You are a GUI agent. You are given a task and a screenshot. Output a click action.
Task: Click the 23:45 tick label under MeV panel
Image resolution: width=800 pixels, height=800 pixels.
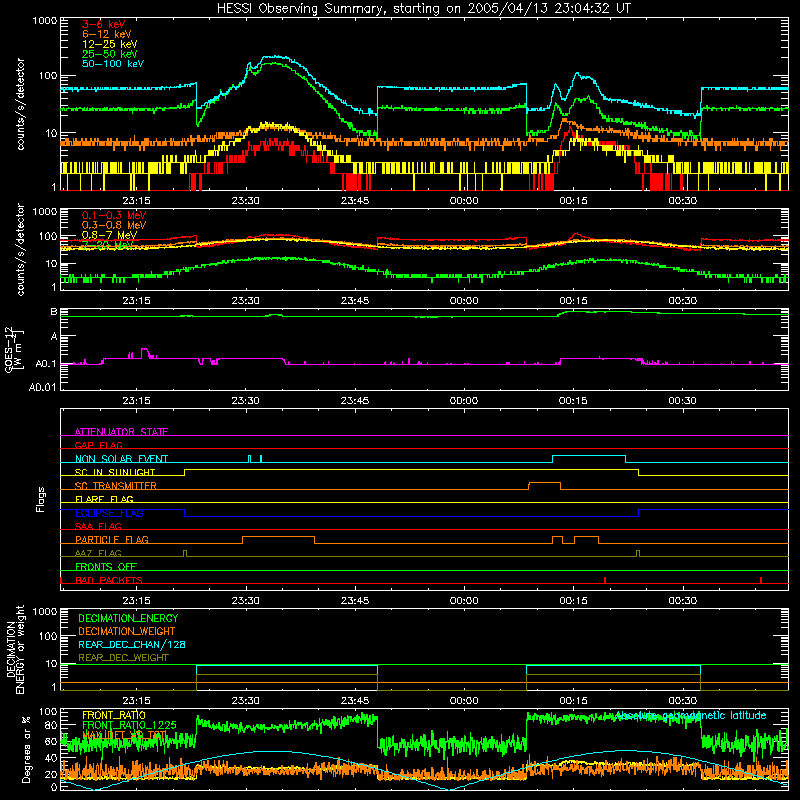(x=355, y=301)
